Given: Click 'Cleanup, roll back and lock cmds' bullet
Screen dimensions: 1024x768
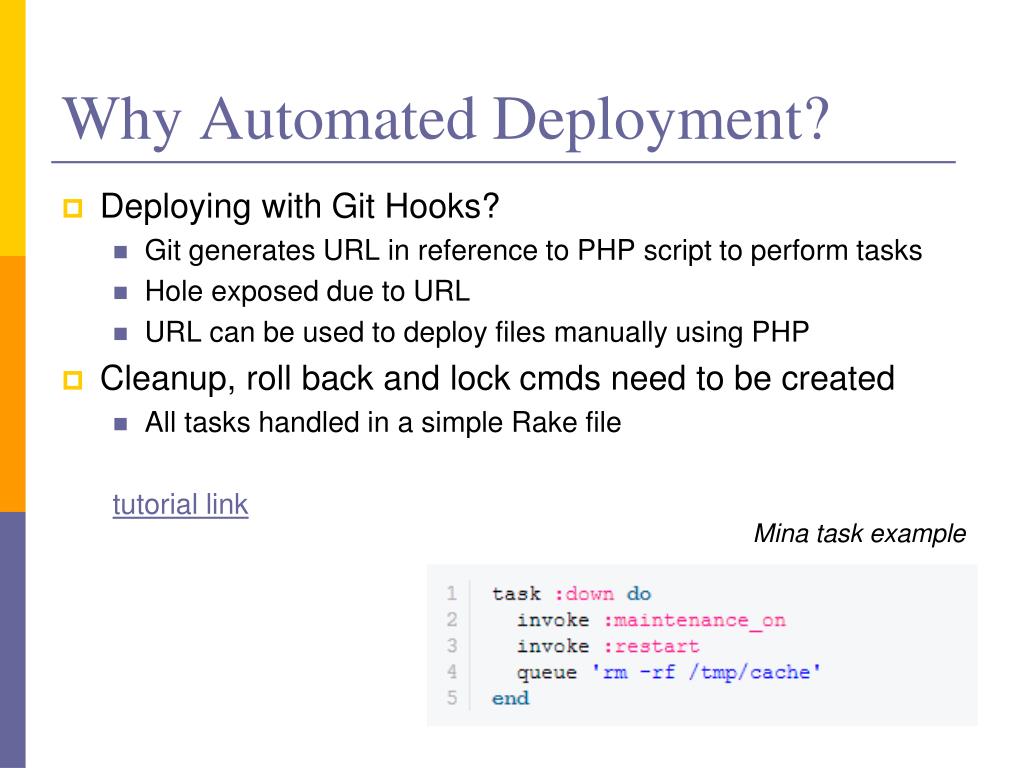Looking at the screenshot, I should (497, 379).
